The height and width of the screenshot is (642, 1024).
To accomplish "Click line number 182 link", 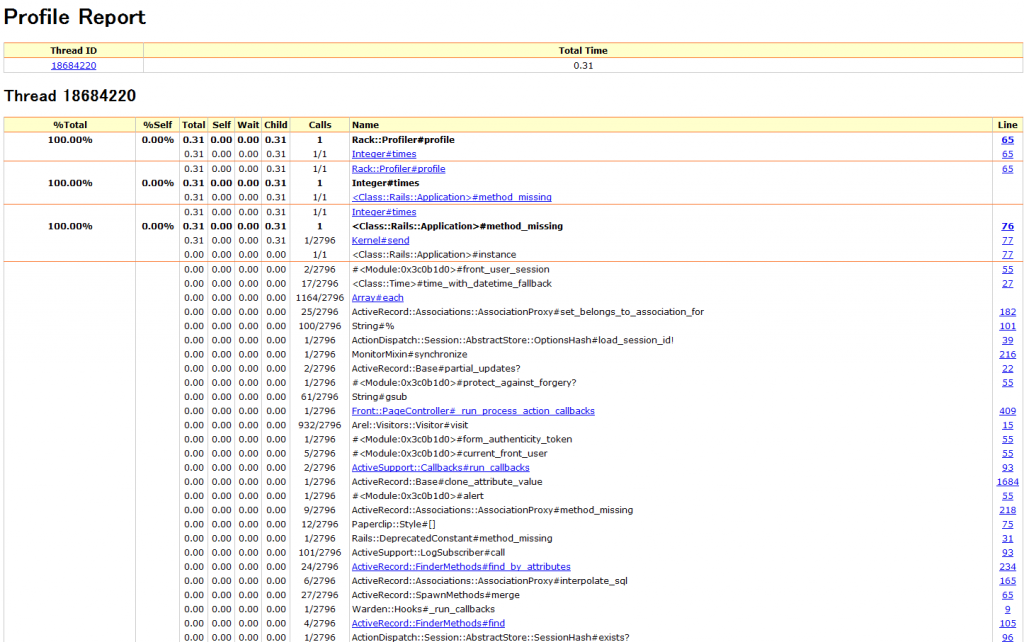I will (1007, 312).
